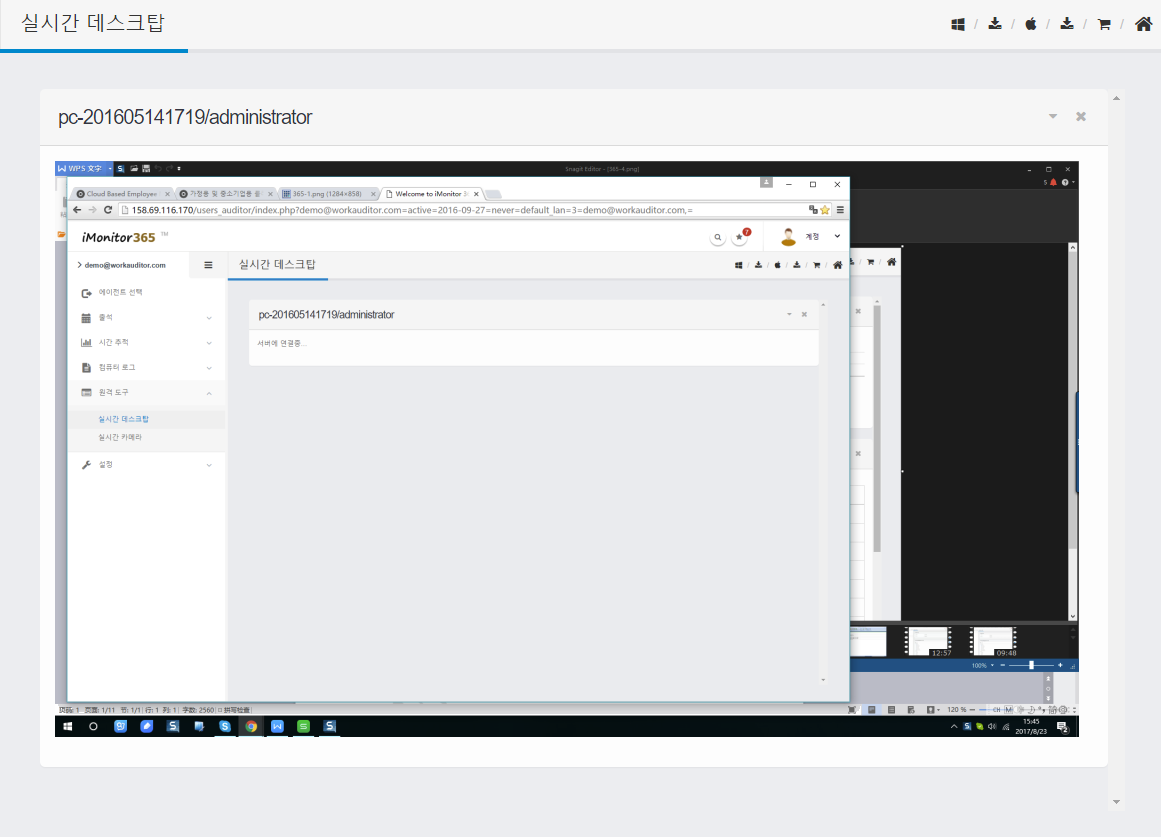The width and height of the screenshot is (1161, 837).
Task: Click the 12:57 video thumbnail in remote Snagit
Action: click(x=929, y=641)
